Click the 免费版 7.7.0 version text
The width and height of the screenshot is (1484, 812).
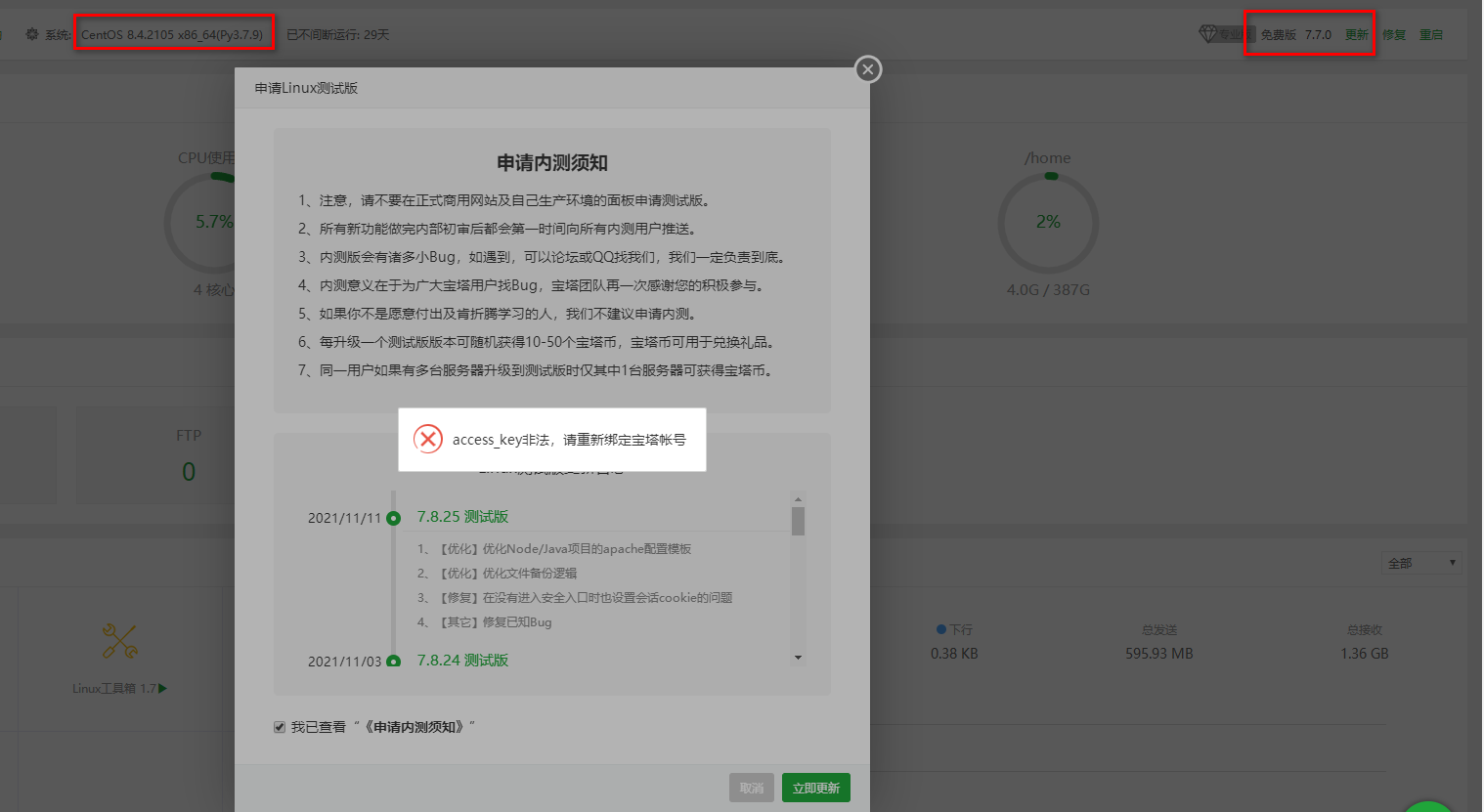(x=1295, y=35)
